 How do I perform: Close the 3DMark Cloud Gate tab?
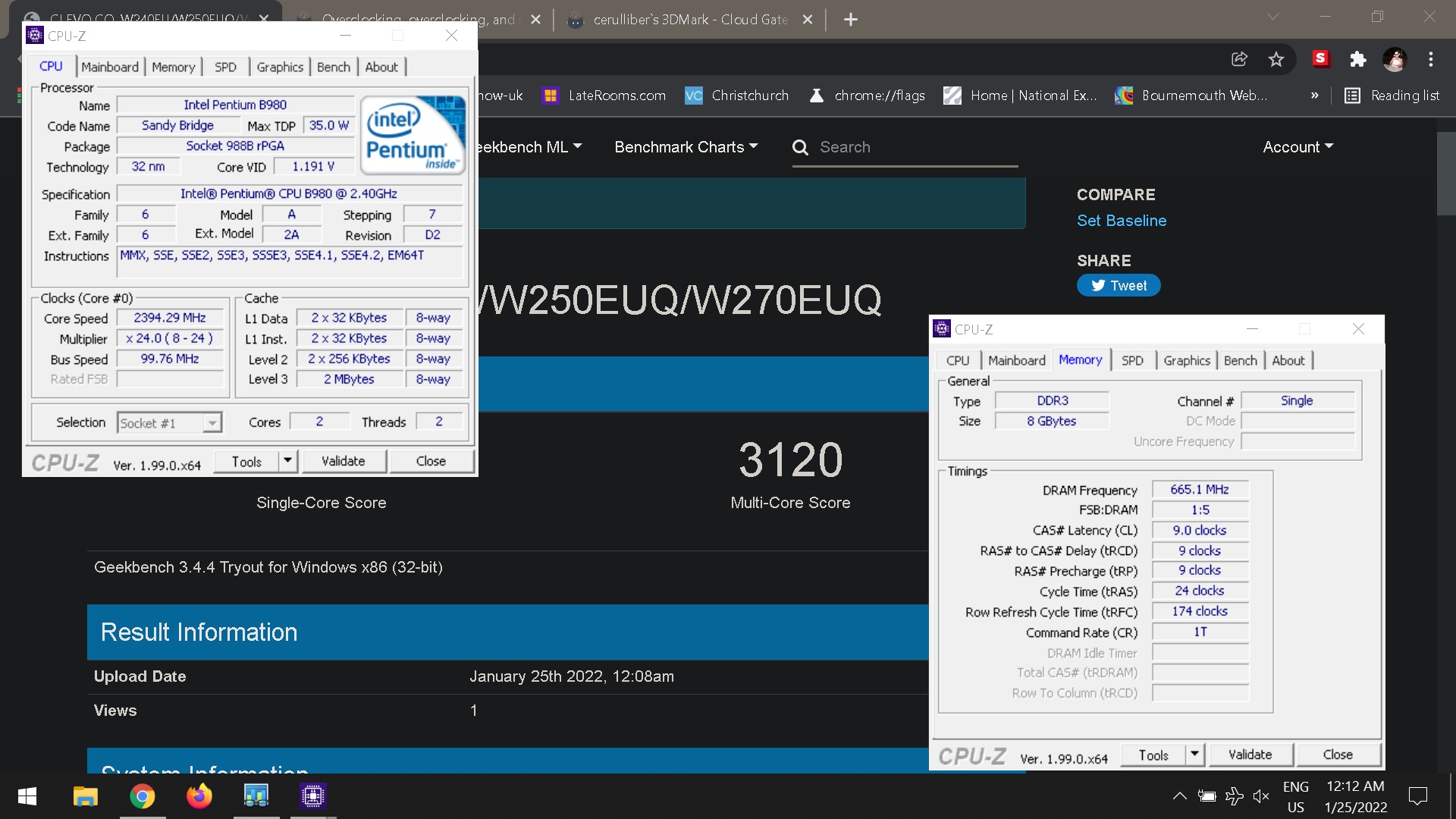tap(808, 20)
